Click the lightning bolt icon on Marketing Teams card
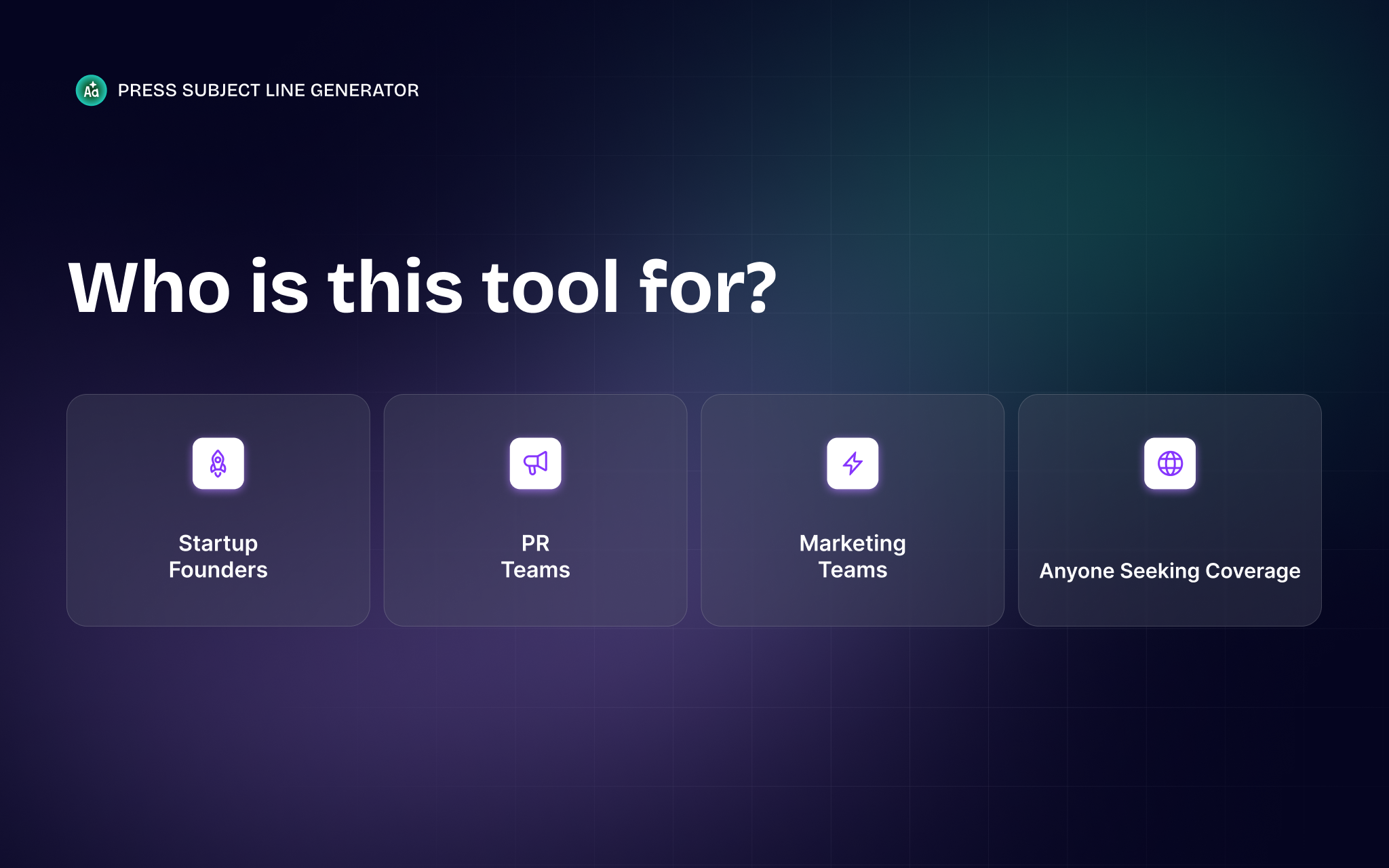Screen dimensions: 1389x868 click(x=853, y=463)
